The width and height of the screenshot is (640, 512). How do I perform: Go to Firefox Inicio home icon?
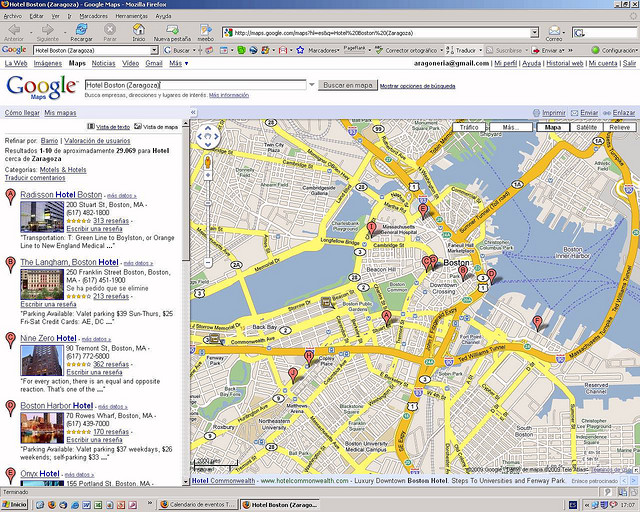tap(139, 29)
